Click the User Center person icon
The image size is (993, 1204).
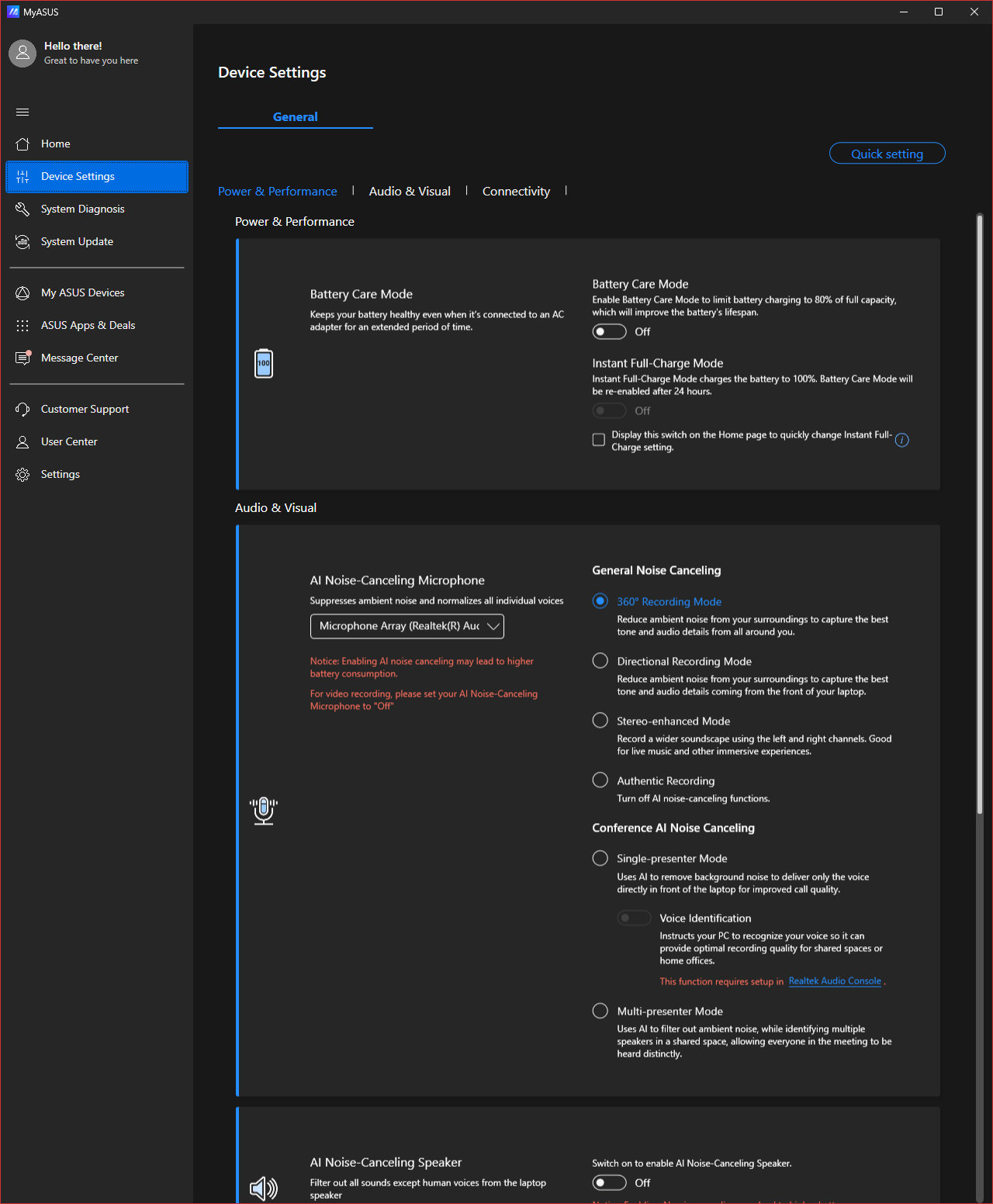tap(22, 441)
